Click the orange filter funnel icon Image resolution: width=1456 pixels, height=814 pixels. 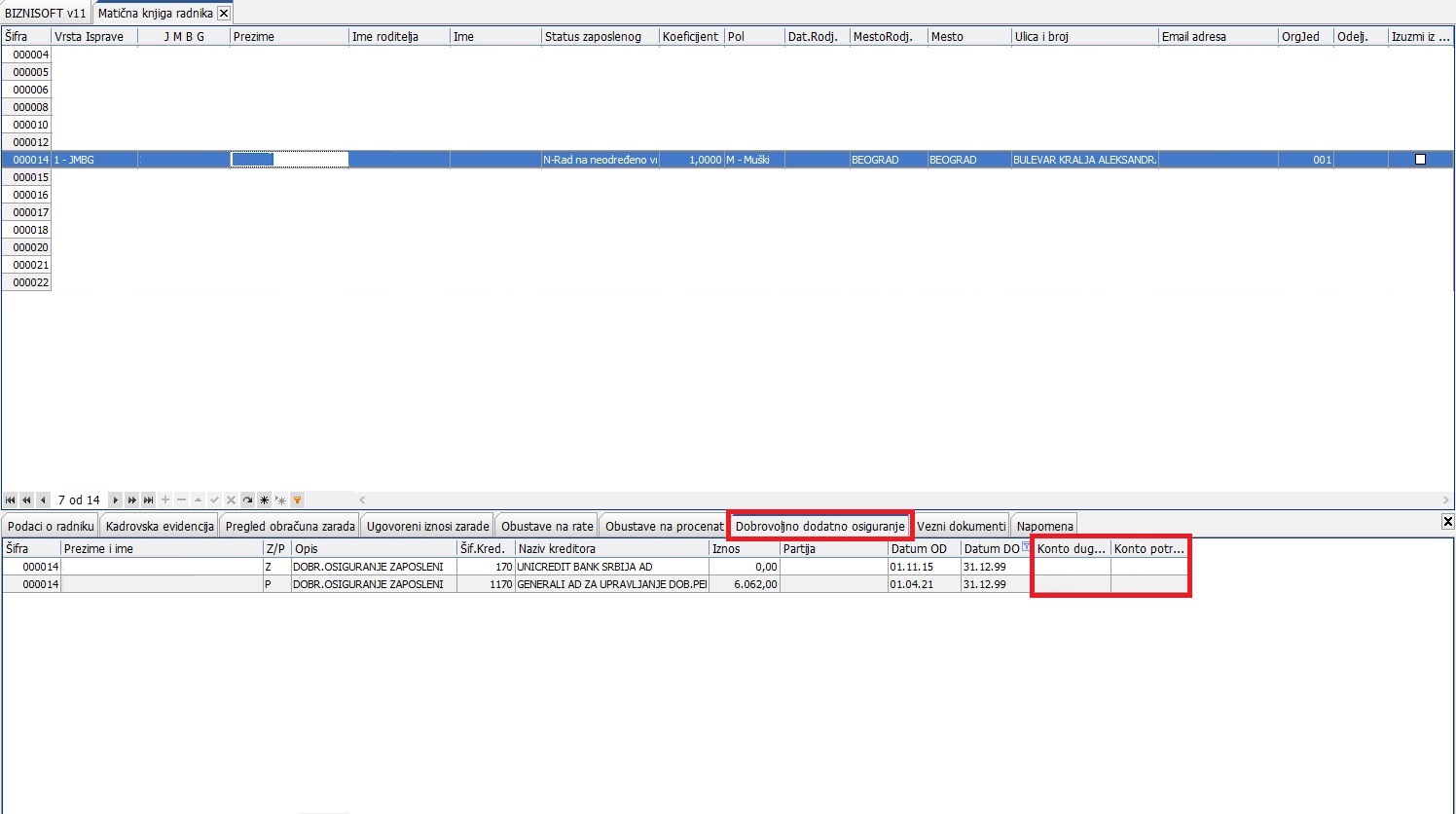pyautogui.click(x=297, y=499)
